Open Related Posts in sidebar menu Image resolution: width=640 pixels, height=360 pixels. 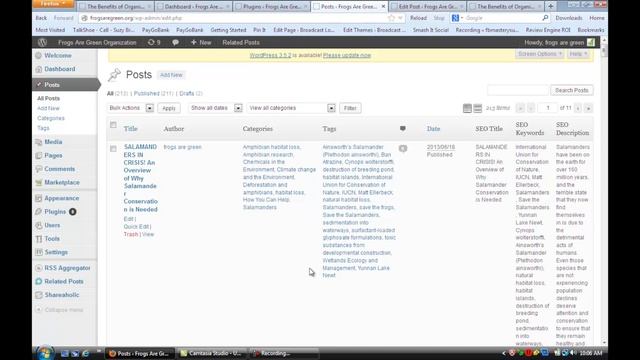coord(64,282)
